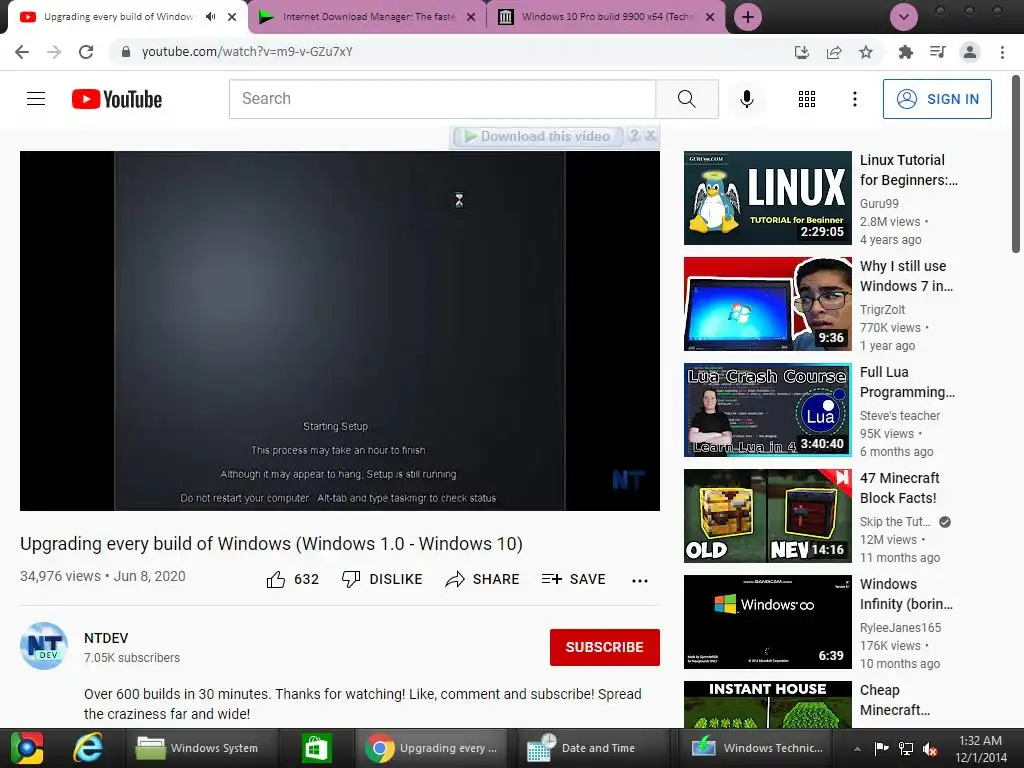Open Windows Technical taskbar item
The height and width of the screenshot is (768, 1024).
click(758, 748)
